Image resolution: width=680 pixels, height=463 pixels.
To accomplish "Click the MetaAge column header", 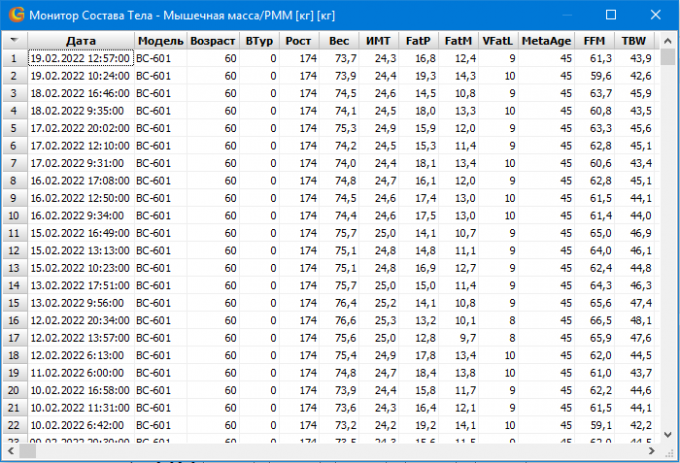I will click(x=547, y=40).
